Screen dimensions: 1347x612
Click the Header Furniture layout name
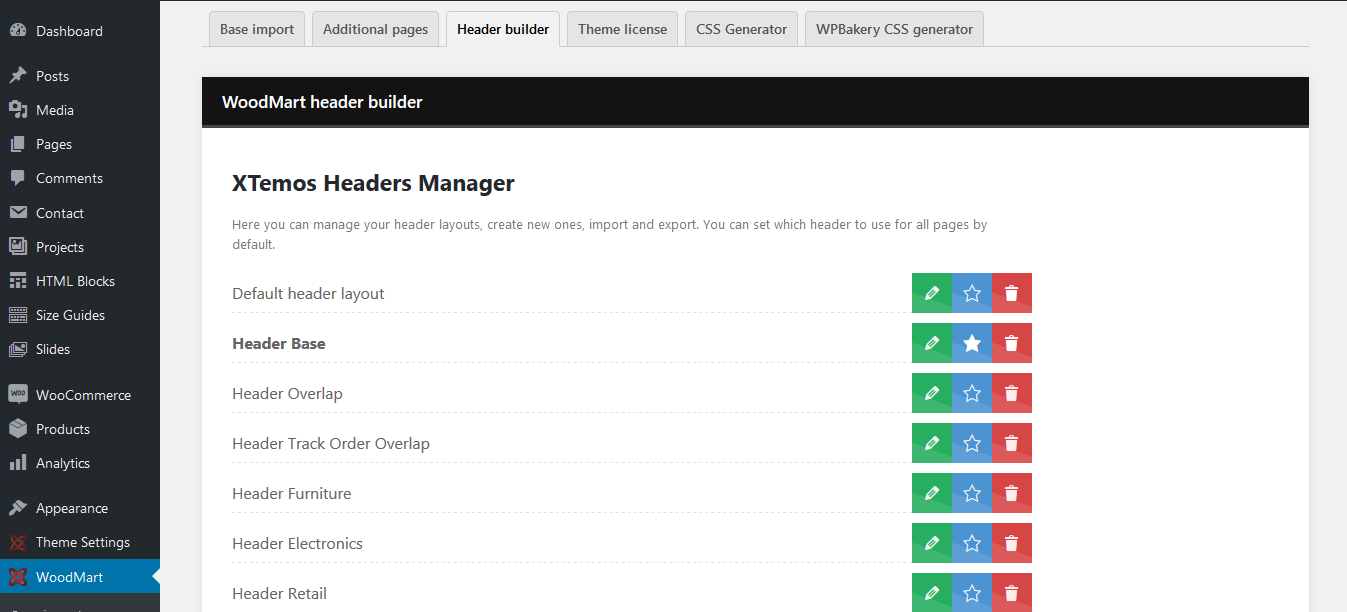[292, 493]
